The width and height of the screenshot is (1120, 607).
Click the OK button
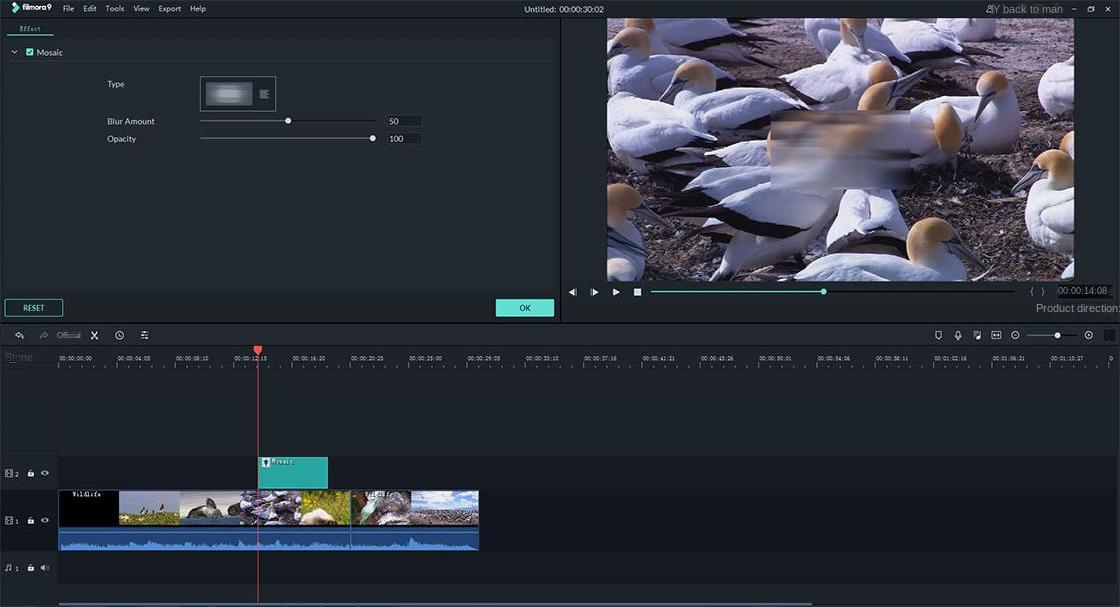tap(524, 308)
